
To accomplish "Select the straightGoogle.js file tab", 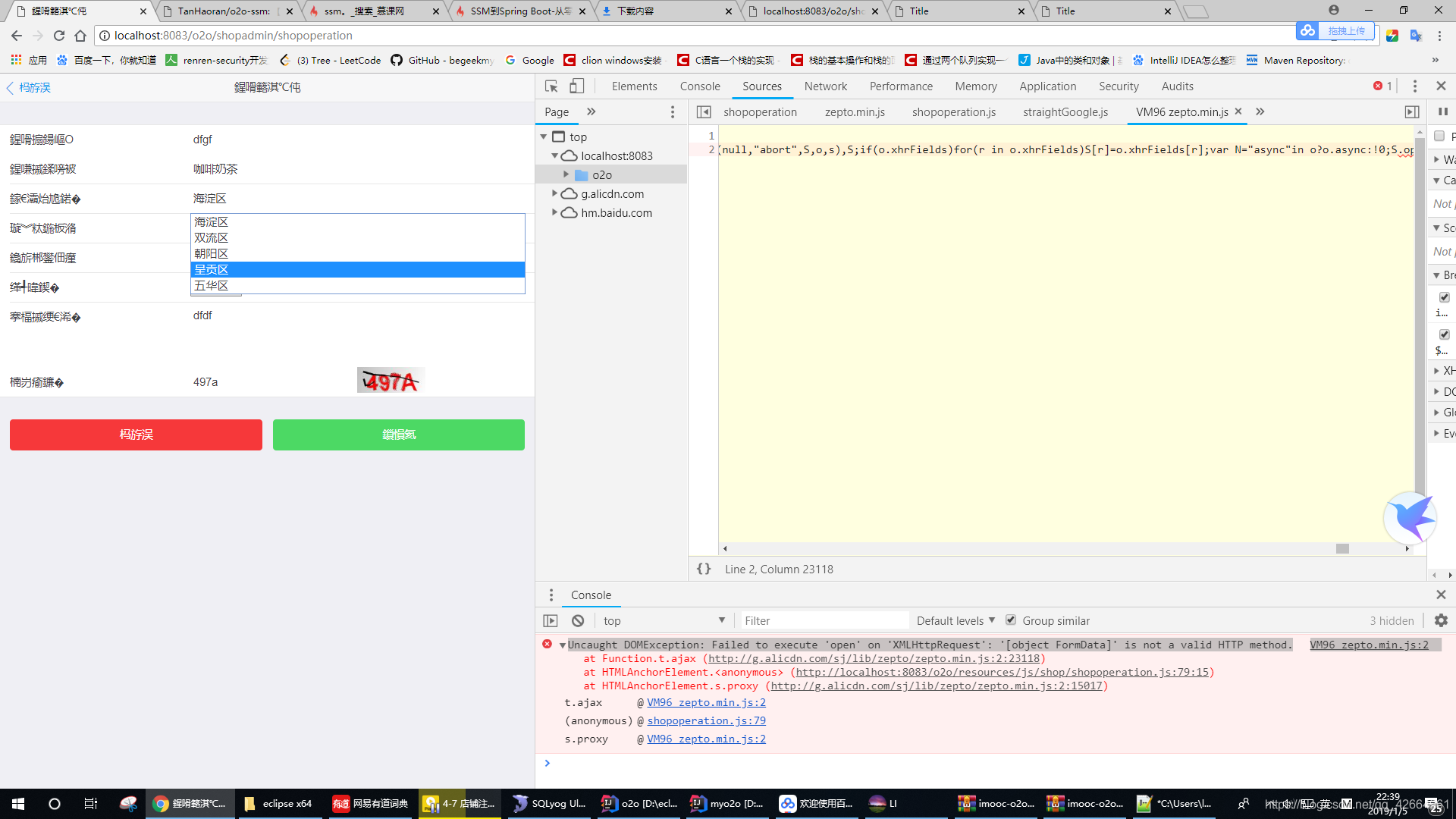I will (1065, 112).
